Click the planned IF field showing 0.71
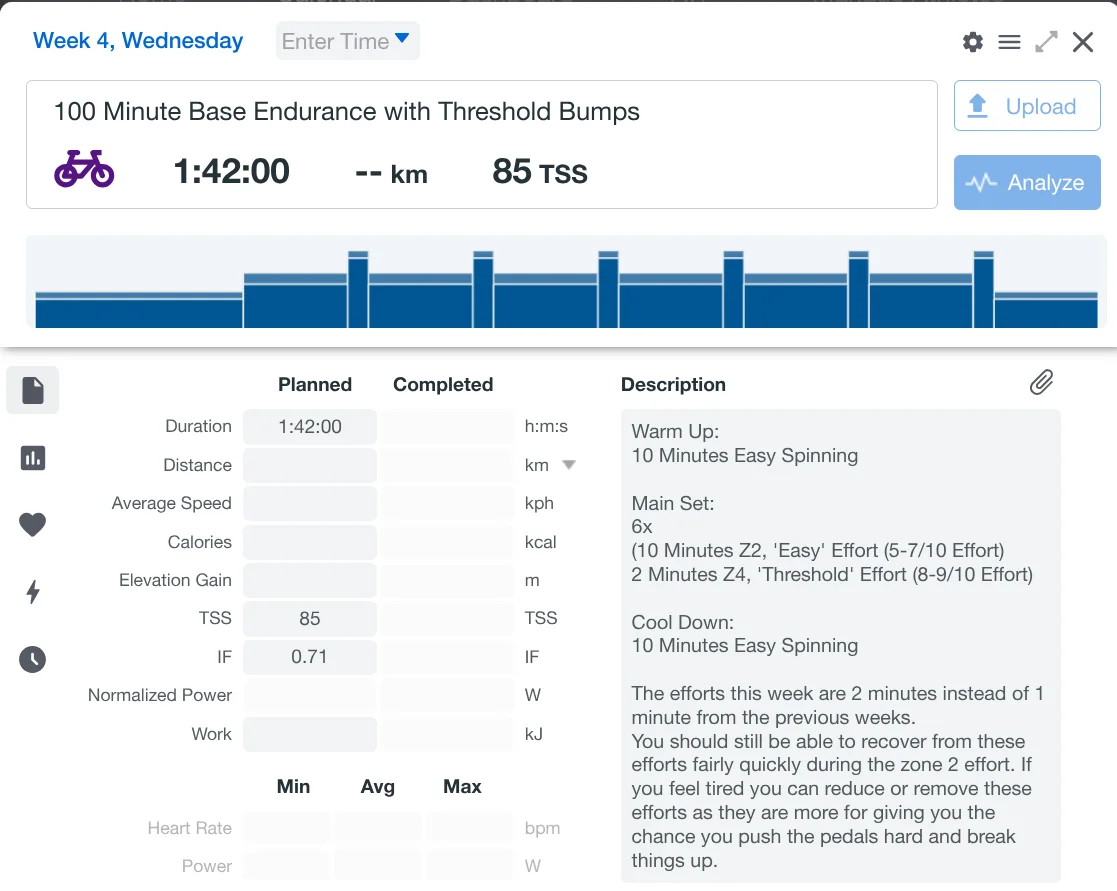The width and height of the screenshot is (1117, 891). pos(310,657)
